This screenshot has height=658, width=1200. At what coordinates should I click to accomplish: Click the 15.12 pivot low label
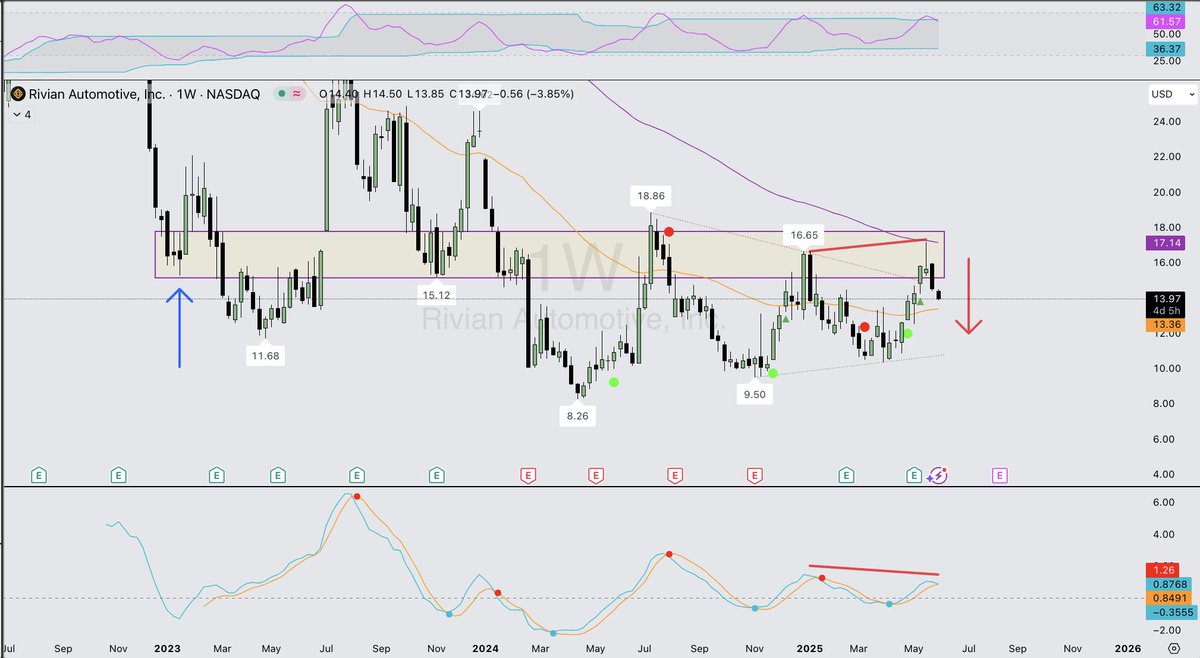438,294
